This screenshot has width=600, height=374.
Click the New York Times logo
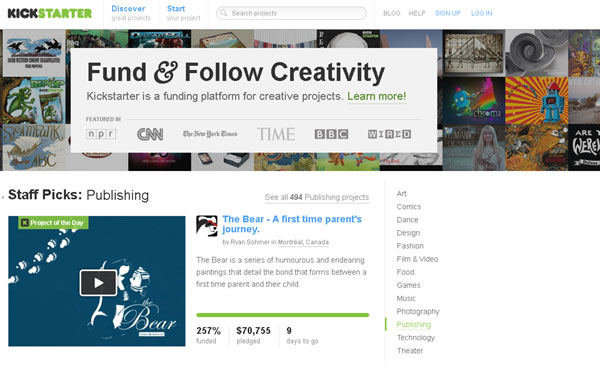click(x=210, y=134)
